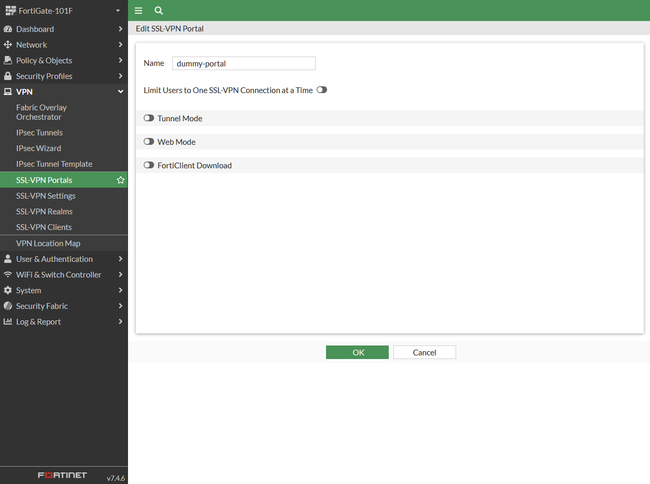This screenshot has height=484, width=650.
Task: Click the v7.4.6 version text
Action: 116,478
